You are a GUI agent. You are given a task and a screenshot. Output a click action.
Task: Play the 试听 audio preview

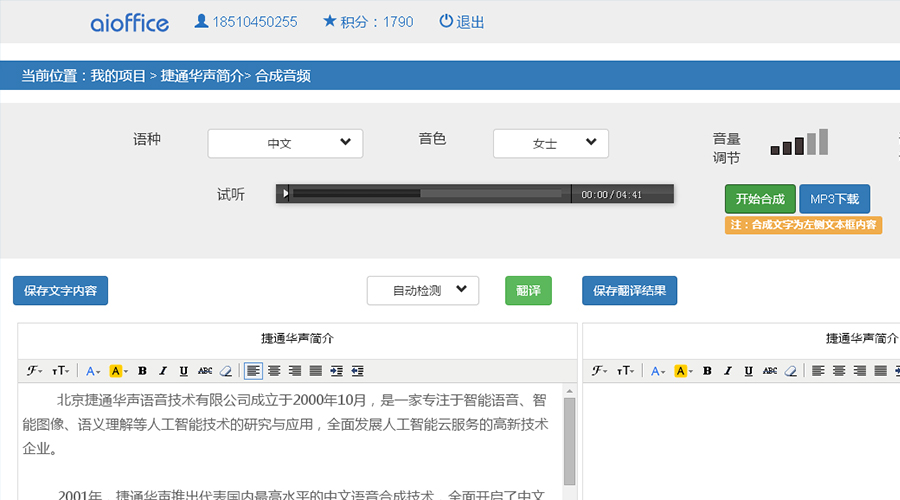[286, 194]
